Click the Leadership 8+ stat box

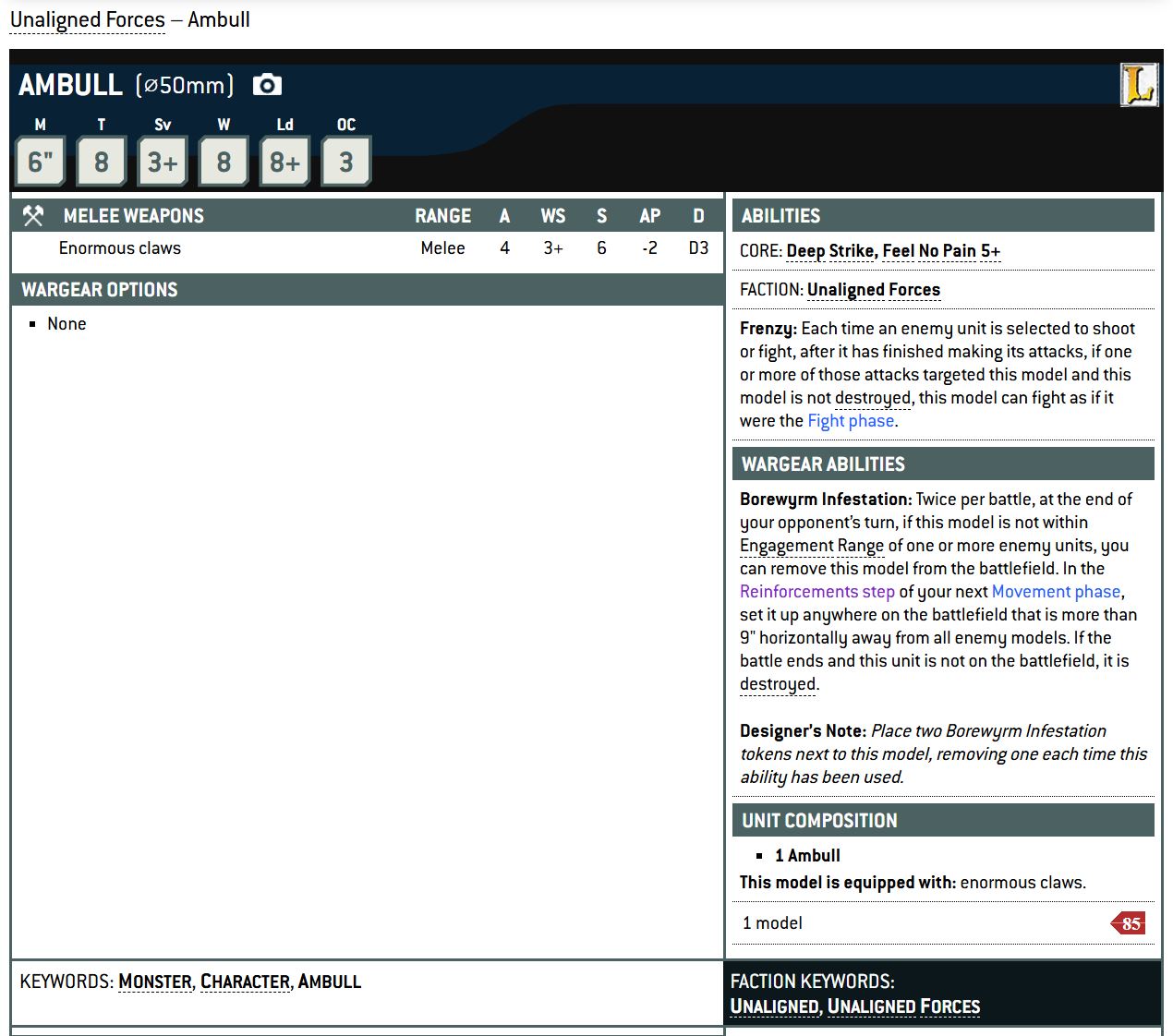click(284, 162)
